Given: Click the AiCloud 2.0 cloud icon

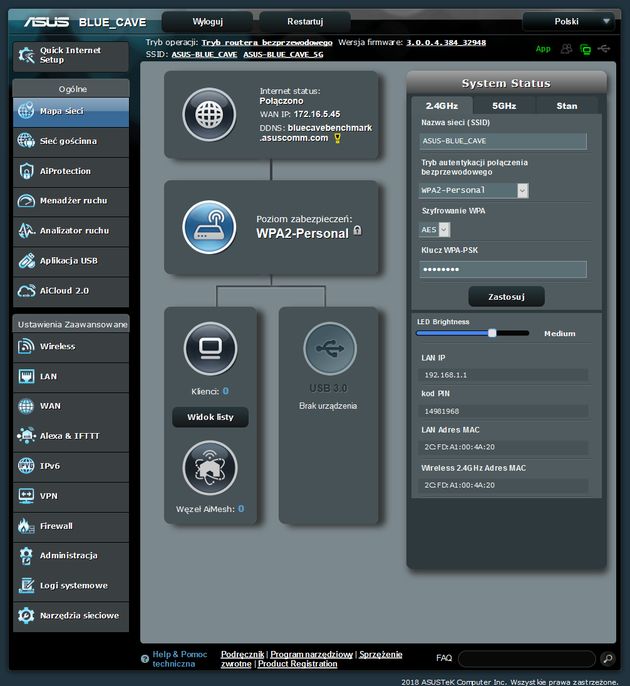Looking at the screenshot, I should 26,290.
